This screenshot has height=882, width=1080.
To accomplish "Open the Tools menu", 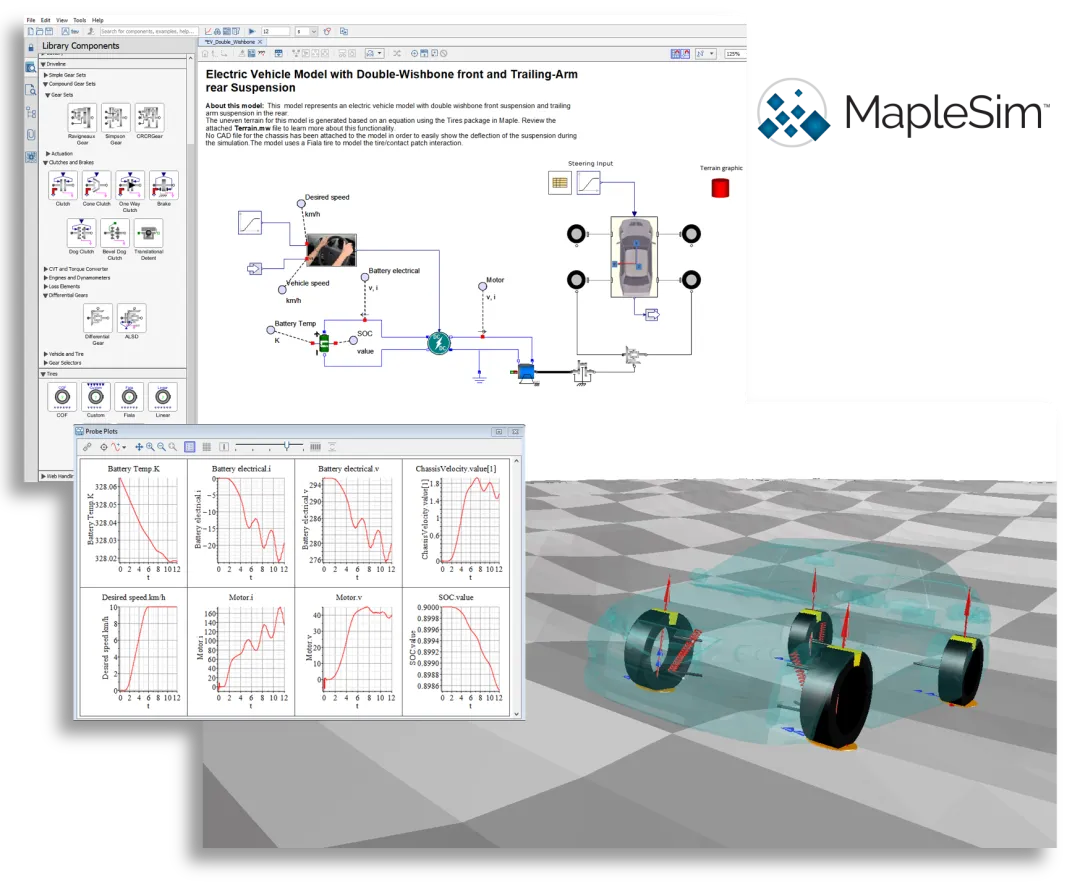I will [x=80, y=20].
